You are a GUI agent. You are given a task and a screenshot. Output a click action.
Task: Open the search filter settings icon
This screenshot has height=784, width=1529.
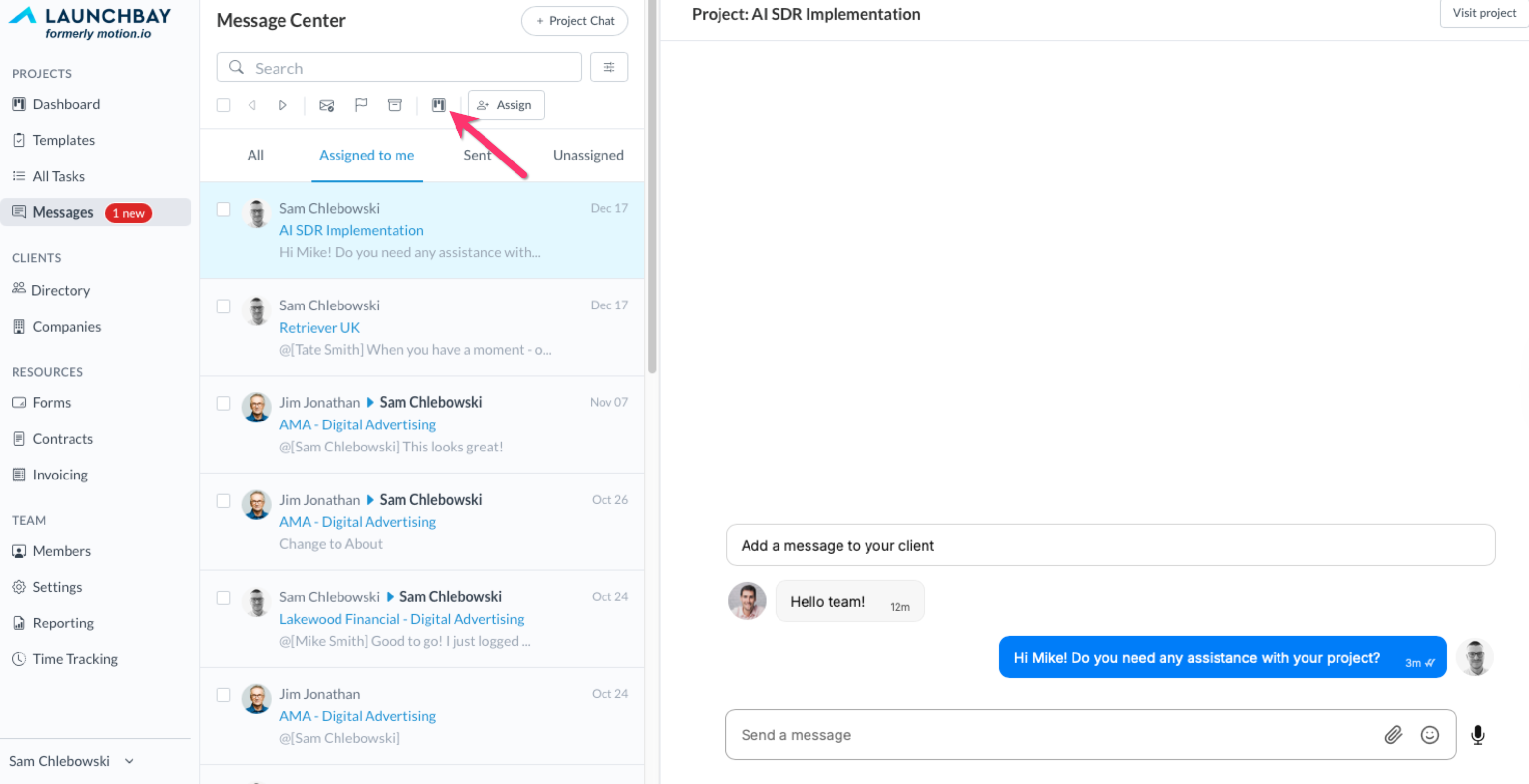click(x=609, y=68)
